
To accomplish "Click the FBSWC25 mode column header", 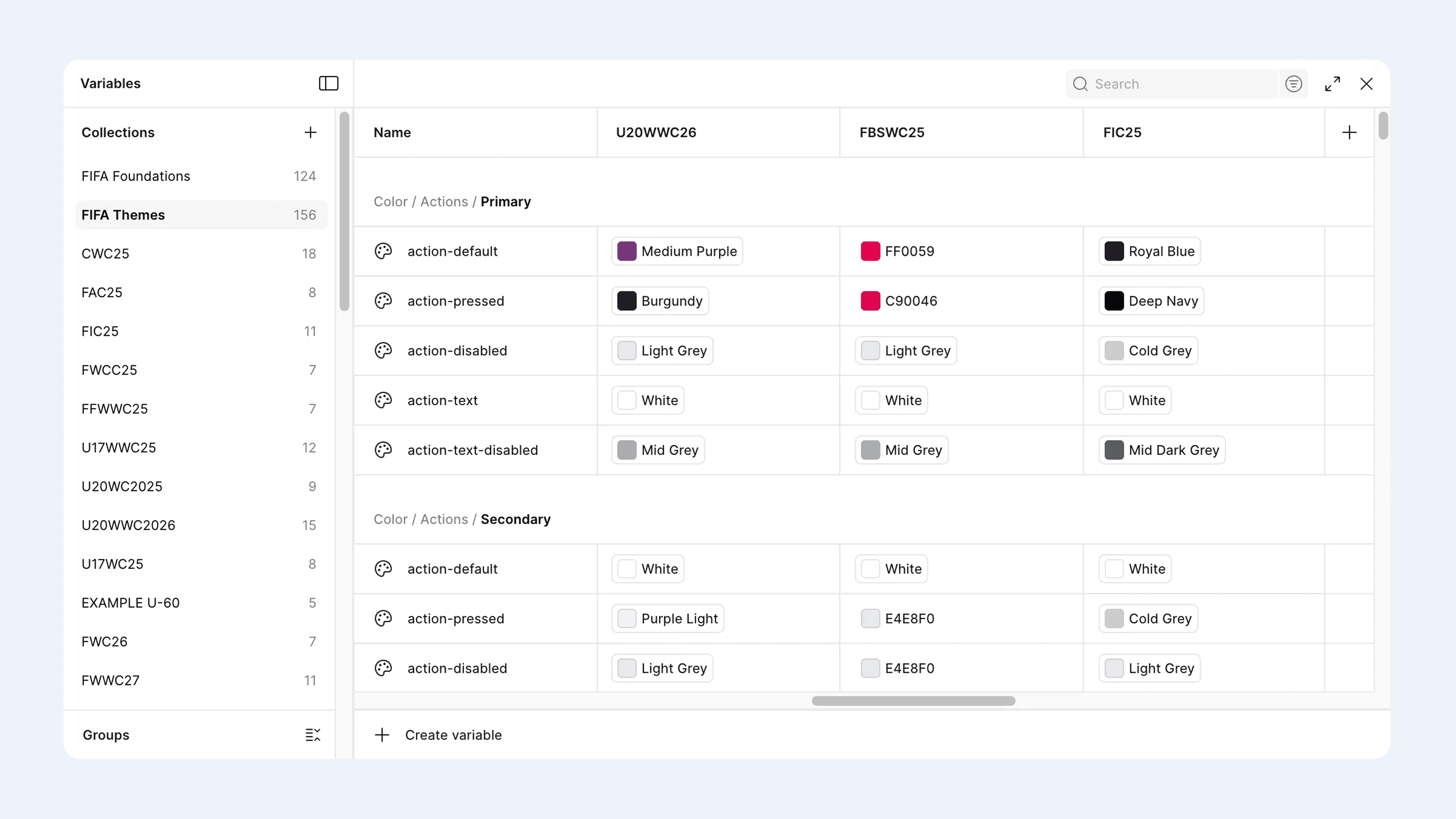I will [892, 132].
